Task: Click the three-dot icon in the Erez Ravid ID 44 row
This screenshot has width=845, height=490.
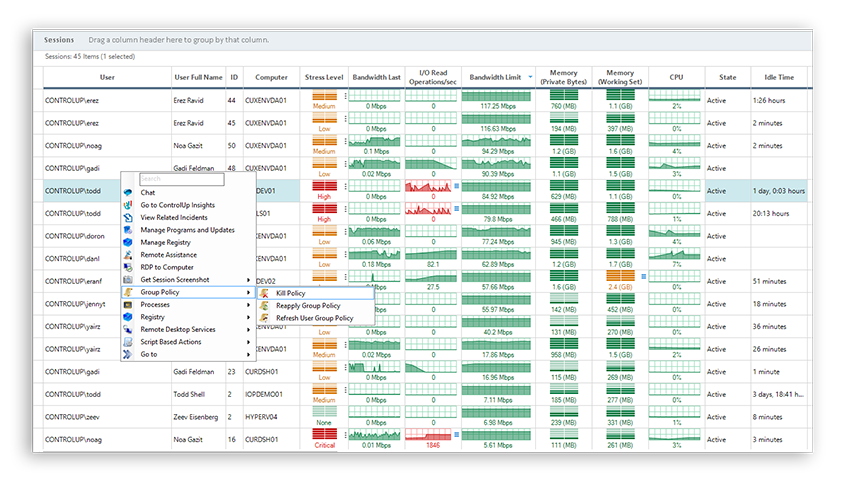Action: (345, 96)
